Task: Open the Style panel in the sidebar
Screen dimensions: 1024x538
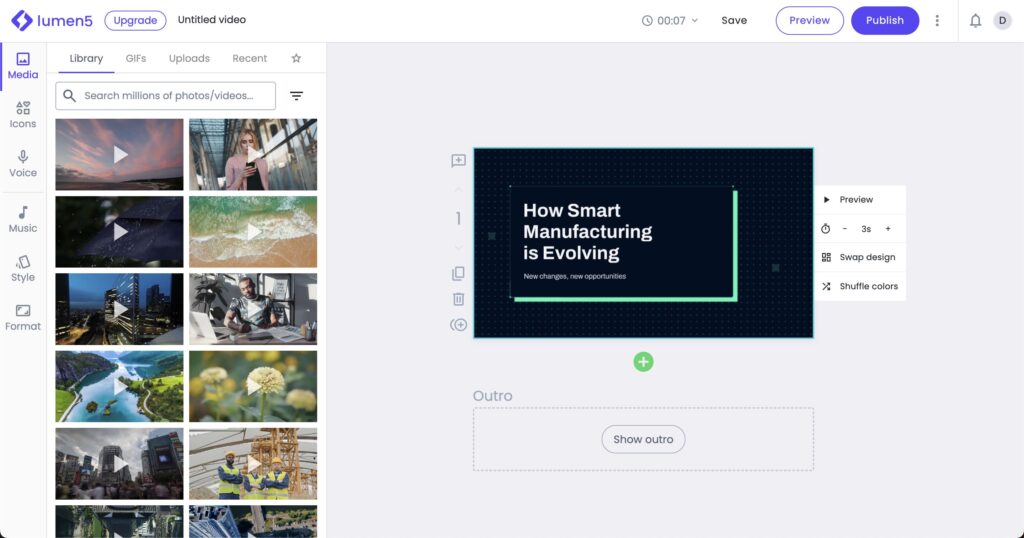Action: pyautogui.click(x=23, y=268)
